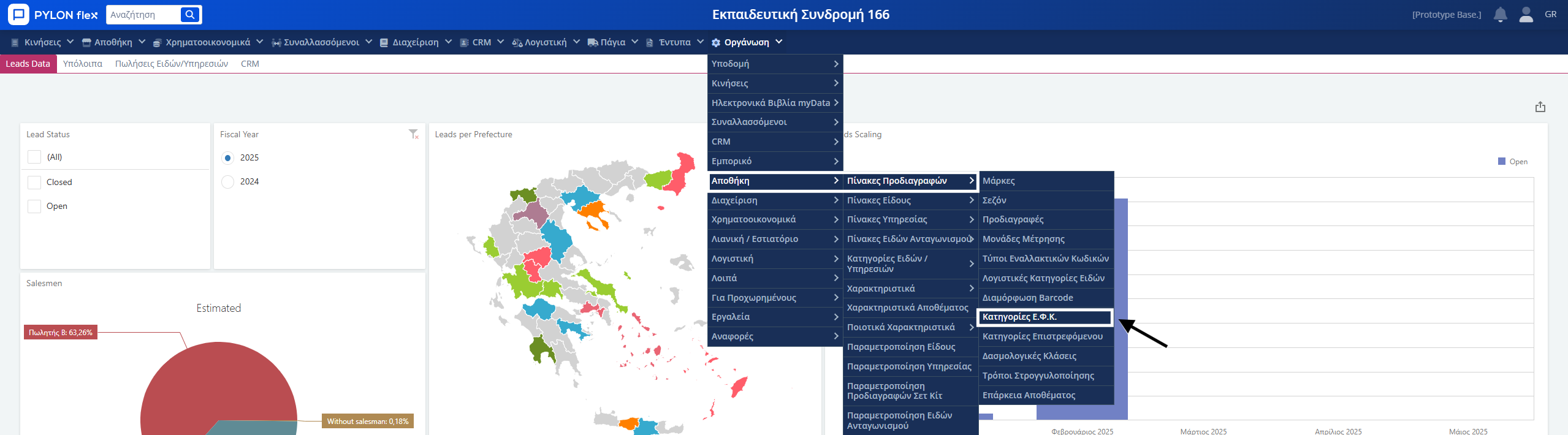Open the notifications bell
The height and width of the screenshot is (435, 1568).
(x=1501, y=15)
